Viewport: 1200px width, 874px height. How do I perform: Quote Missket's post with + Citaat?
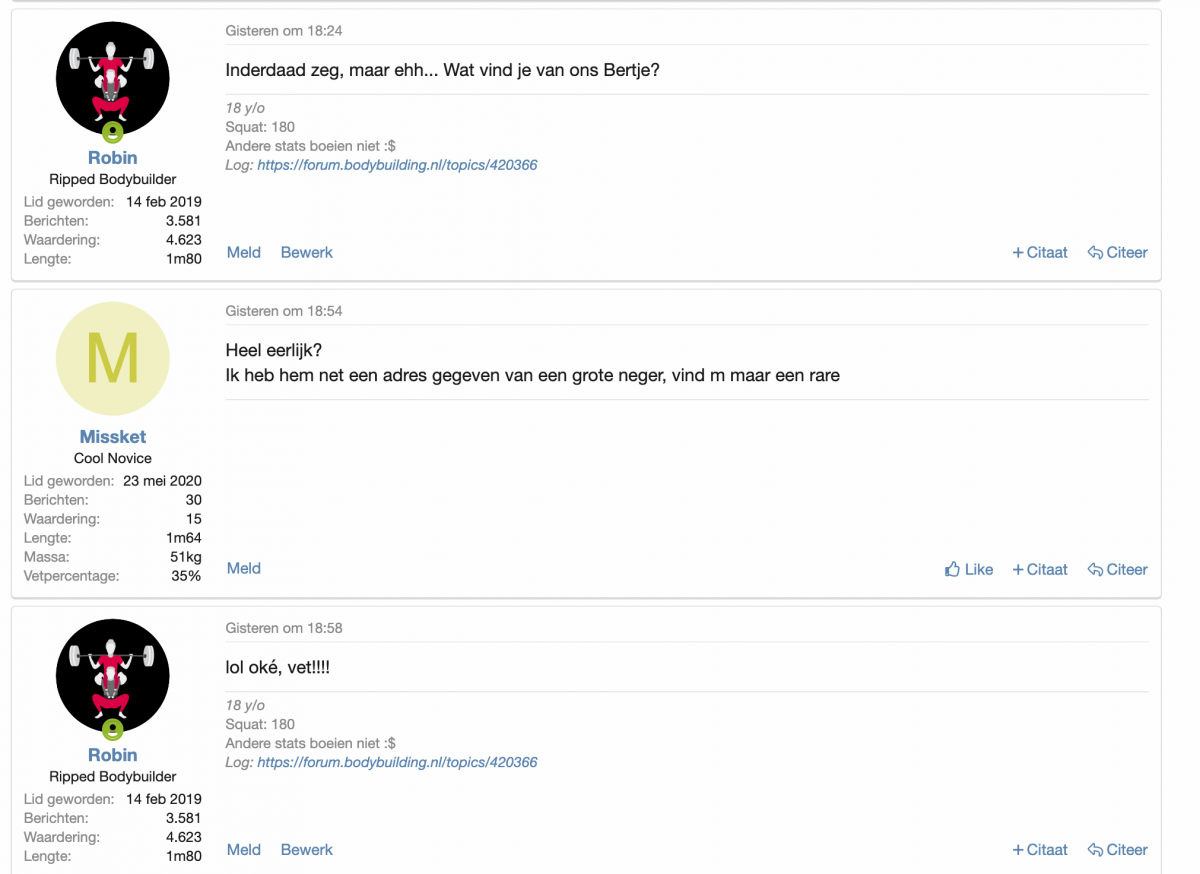(1040, 569)
